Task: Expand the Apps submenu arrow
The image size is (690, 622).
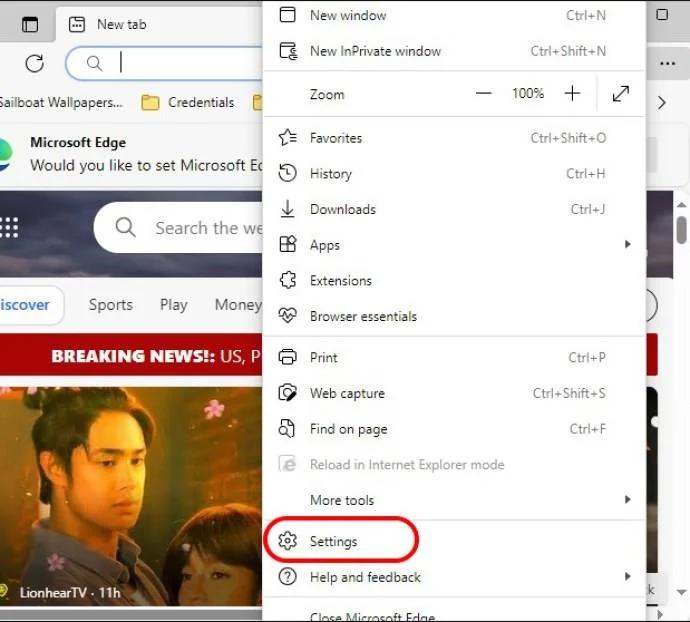Action: coord(628,244)
